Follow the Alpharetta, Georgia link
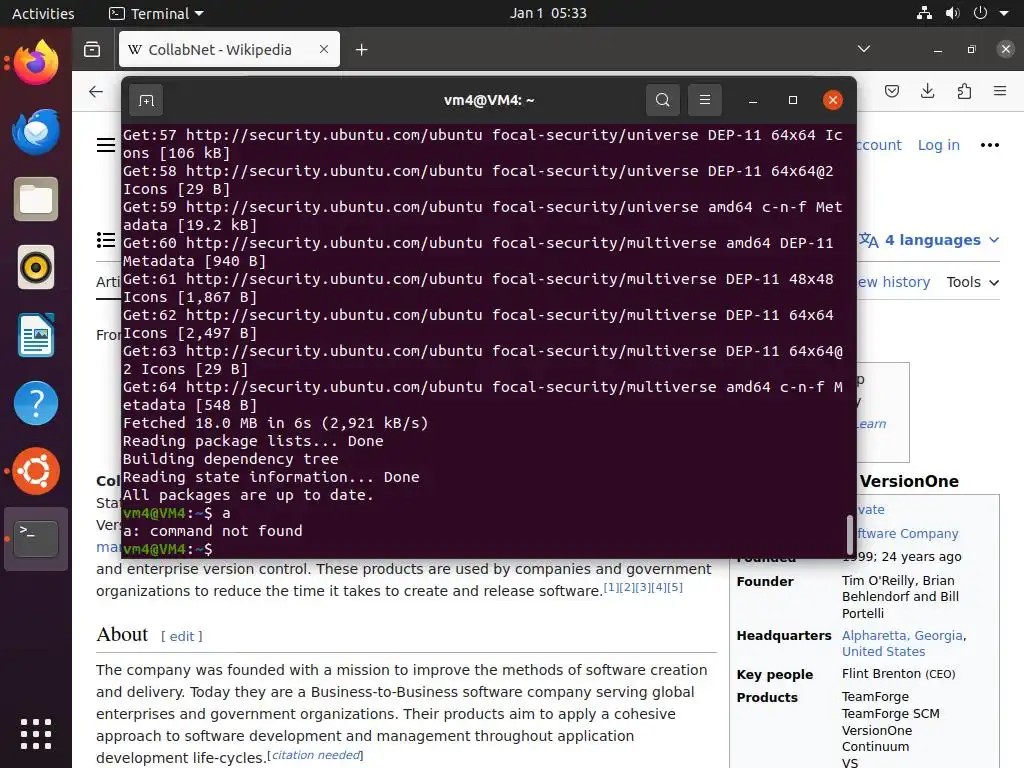The width and height of the screenshot is (1024, 768). [x=903, y=635]
